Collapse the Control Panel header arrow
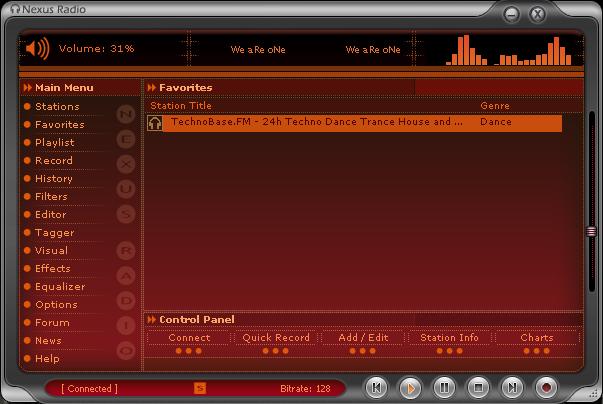The height and width of the screenshot is (404, 603). point(152,320)
